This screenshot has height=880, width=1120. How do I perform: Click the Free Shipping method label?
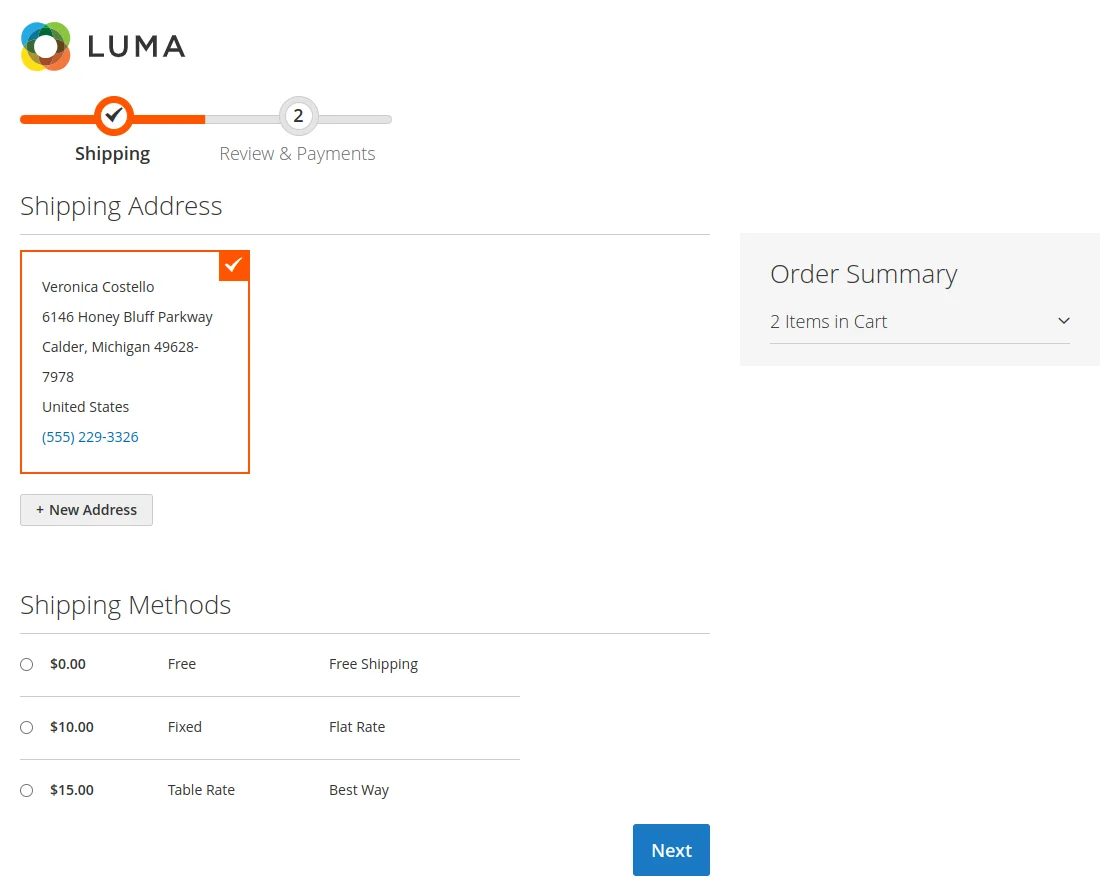click(373, 664)
